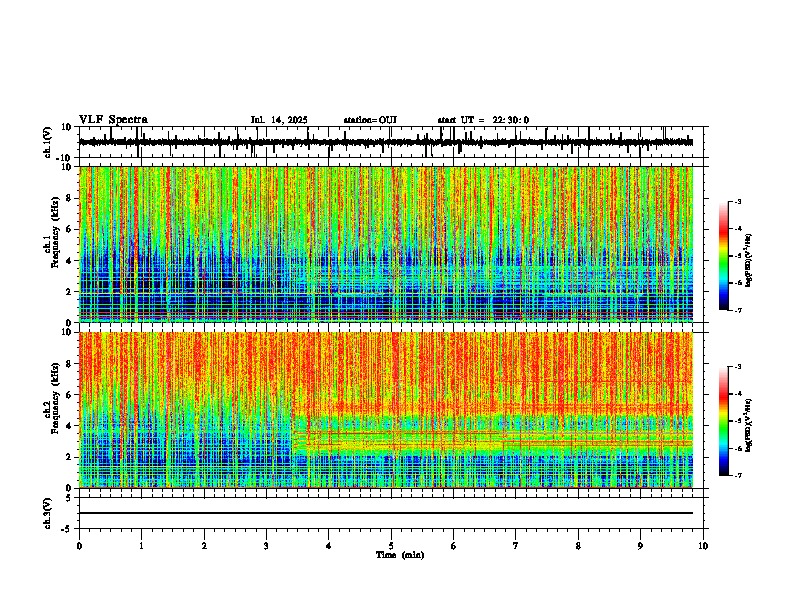
Task: Click the "-7" label on ch.2 color bar
Action: 738,475
